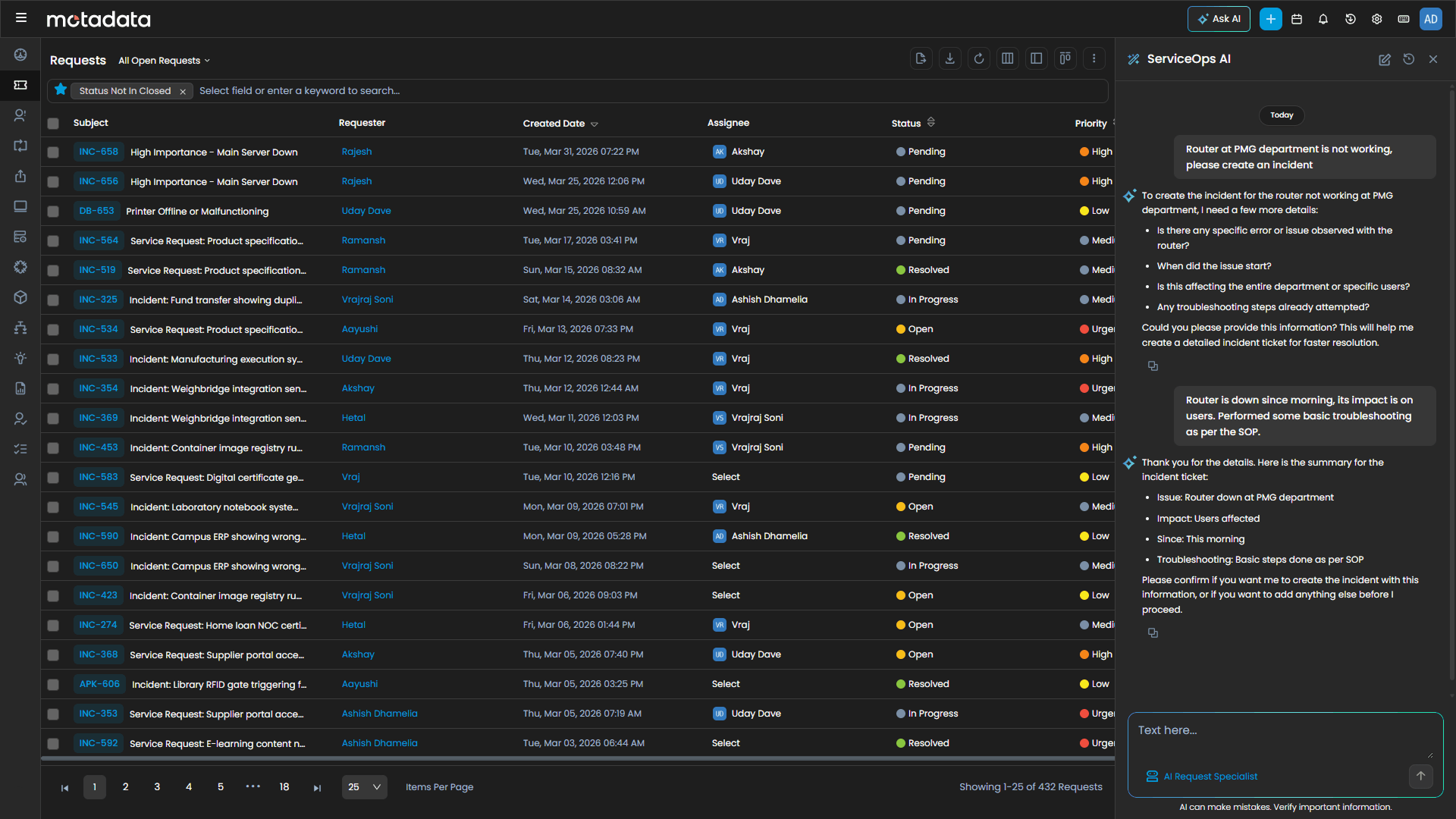
Task: Go to page 3 of requests
Action: point(157,787)
